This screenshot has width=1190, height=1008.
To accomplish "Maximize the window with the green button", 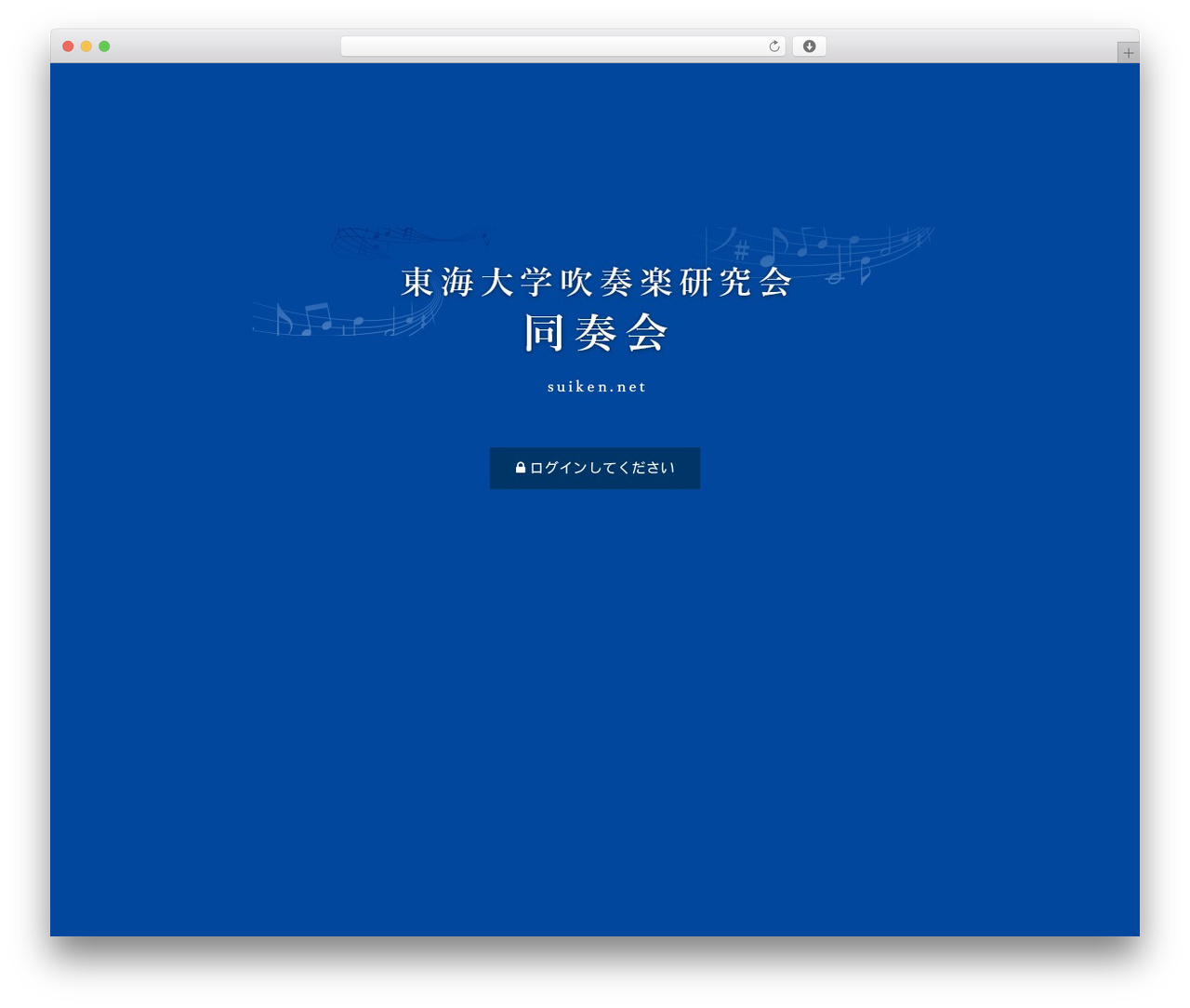I will (104, 46).
